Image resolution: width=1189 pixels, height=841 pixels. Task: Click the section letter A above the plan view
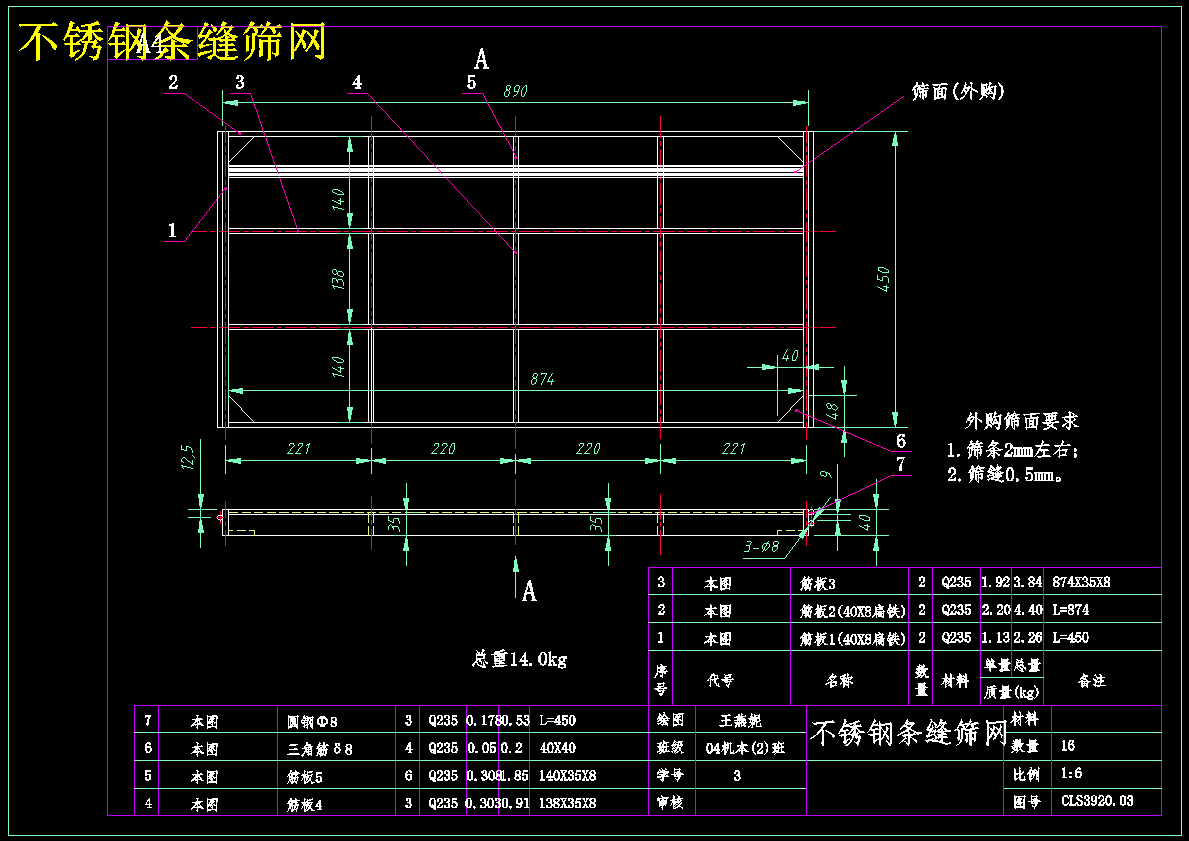pos(482,59)
